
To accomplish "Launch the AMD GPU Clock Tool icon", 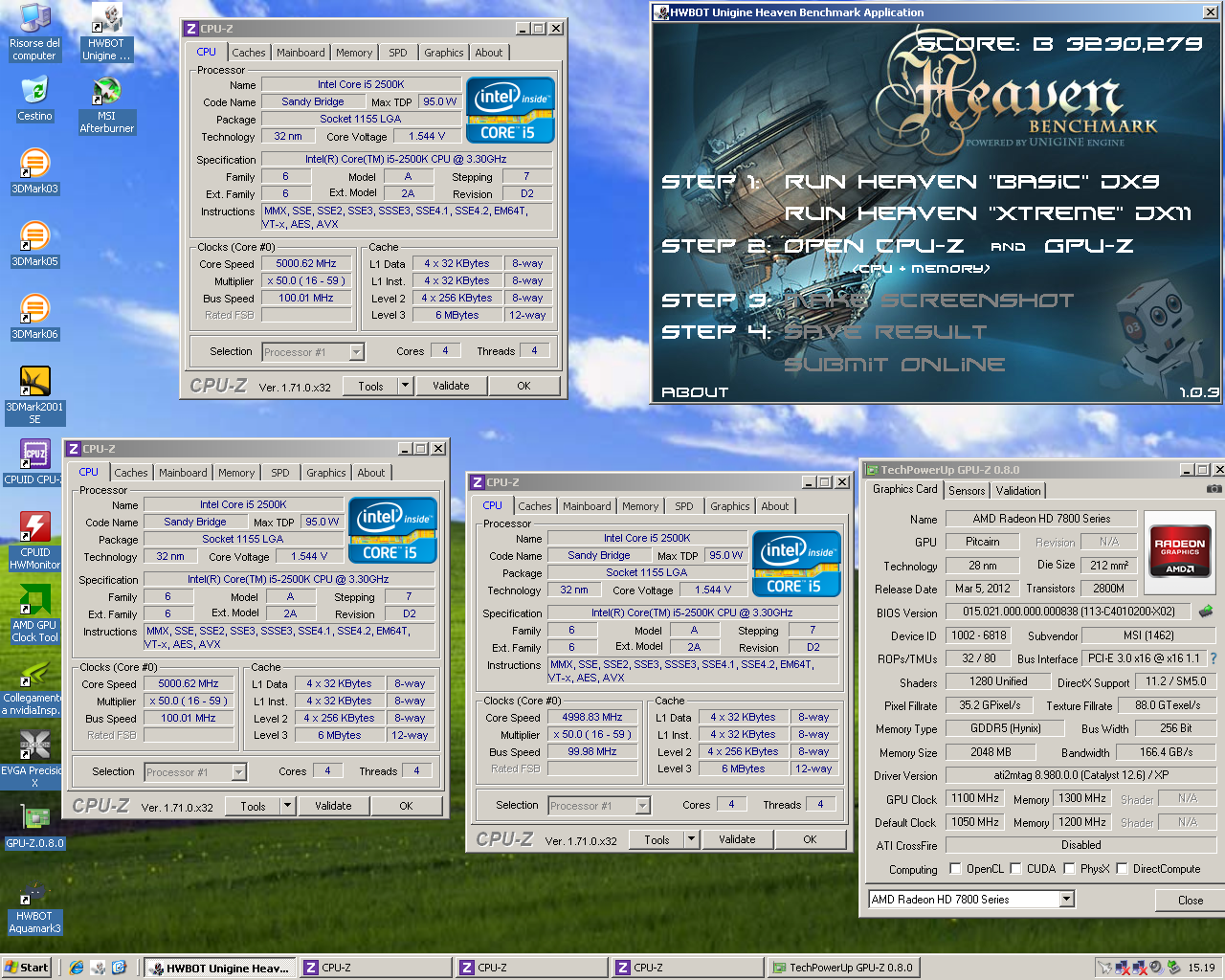I will pos(34,613).
